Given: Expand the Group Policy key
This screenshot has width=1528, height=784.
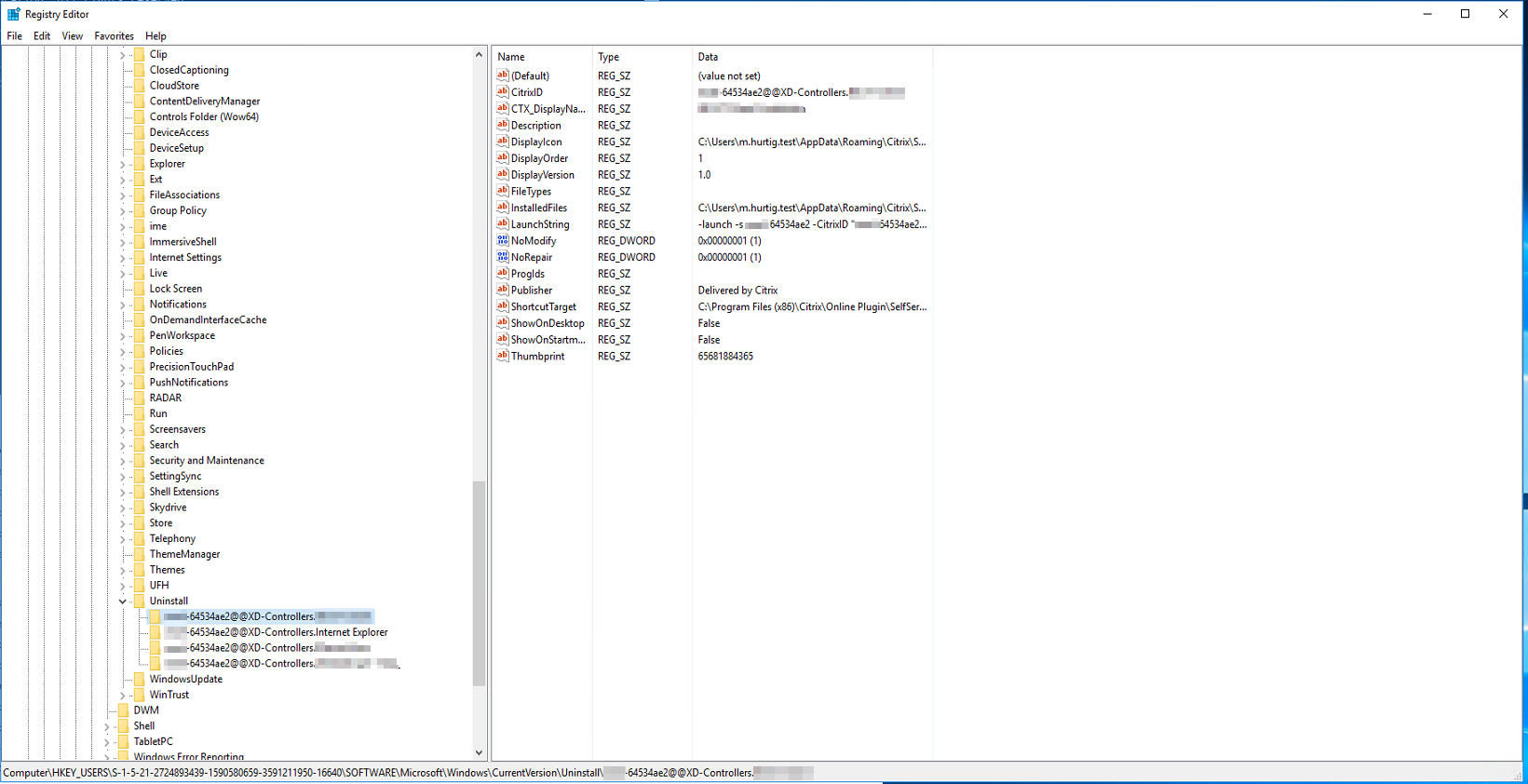Looking at the screenshot, I should [122, 211].
